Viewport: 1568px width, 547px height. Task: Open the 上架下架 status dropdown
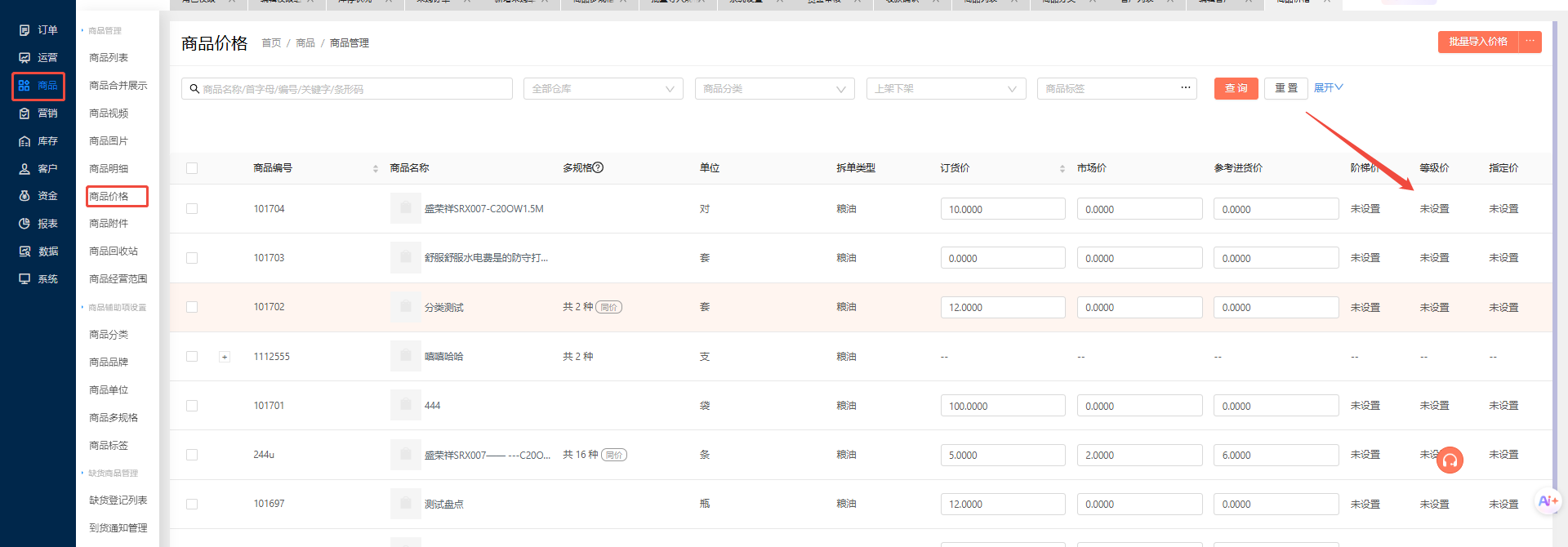pos(946,88)
